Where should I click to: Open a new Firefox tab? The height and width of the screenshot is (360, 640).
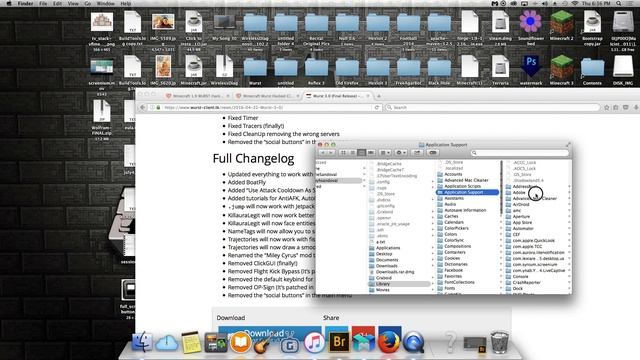(378, 96)
